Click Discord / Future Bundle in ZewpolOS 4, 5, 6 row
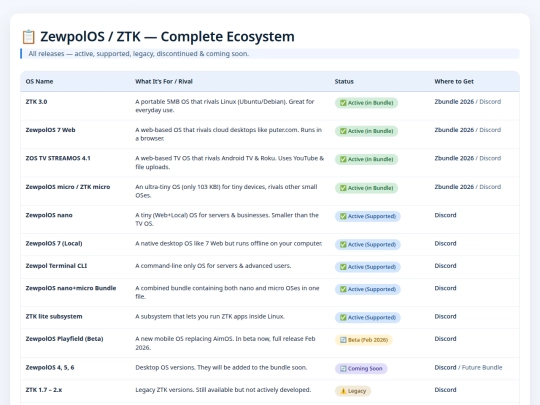Viewport: 540px width, 405px height. 468,367
